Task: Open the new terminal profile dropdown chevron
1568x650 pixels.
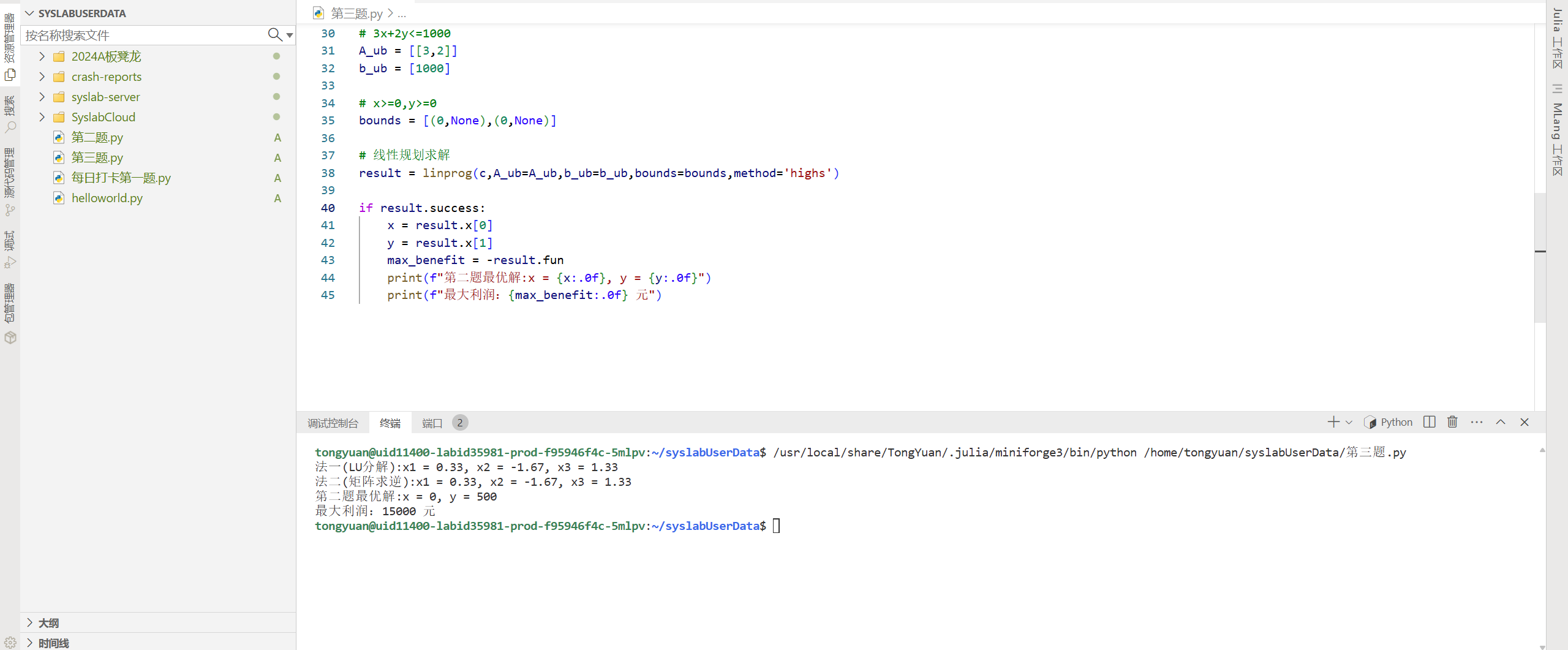Action: pyautogui.click(x=1349, y=422)
